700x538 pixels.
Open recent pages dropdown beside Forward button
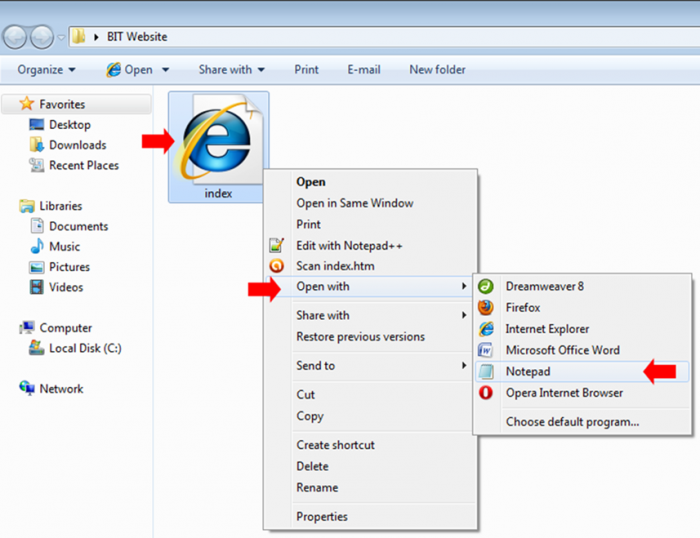[x=61, y=38]
